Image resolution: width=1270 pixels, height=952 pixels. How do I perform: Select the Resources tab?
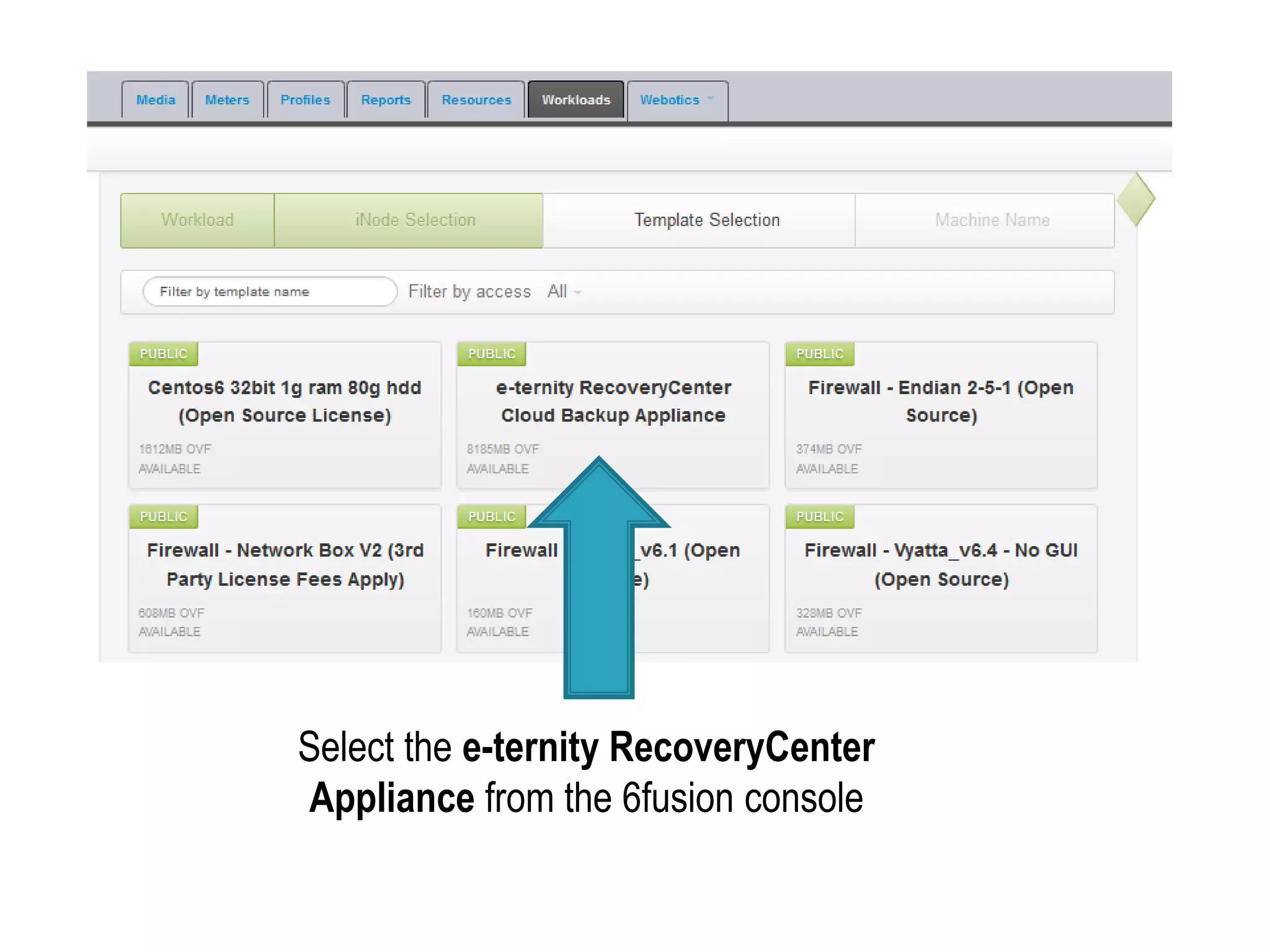click(x=476, y=100)
